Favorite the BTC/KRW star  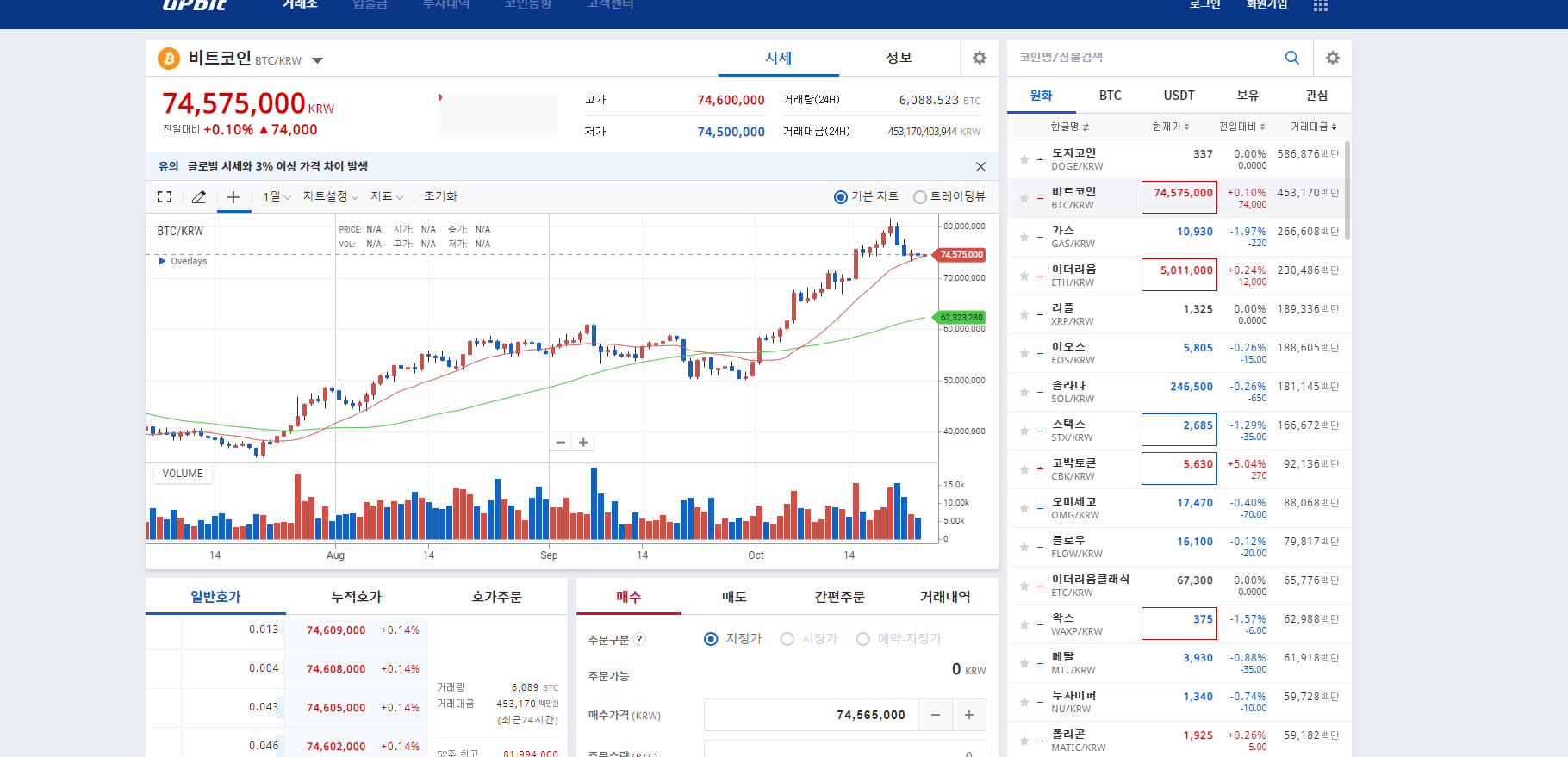[1024, 198]
